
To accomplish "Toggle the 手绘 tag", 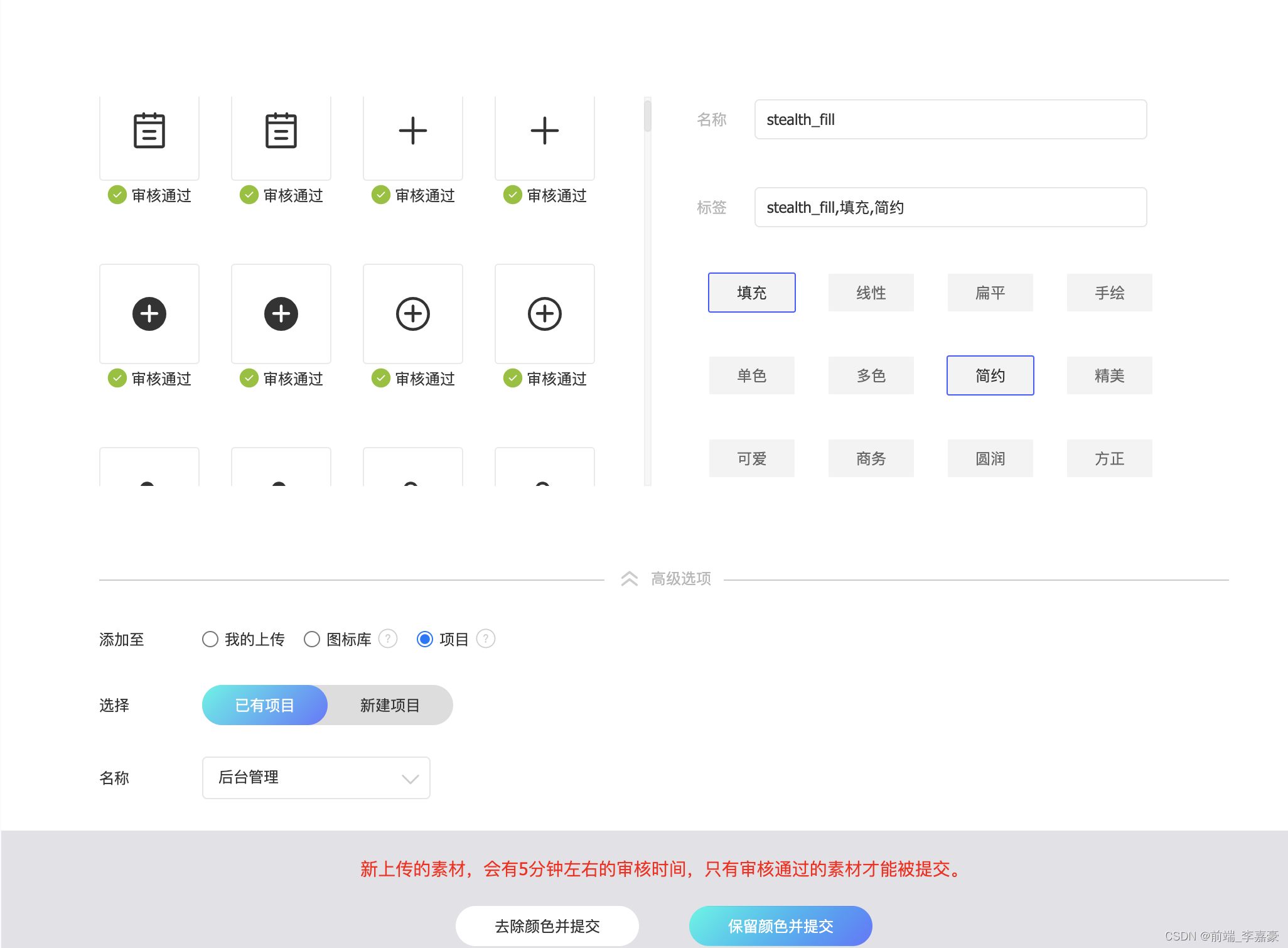I will [x=1110, y=293].
